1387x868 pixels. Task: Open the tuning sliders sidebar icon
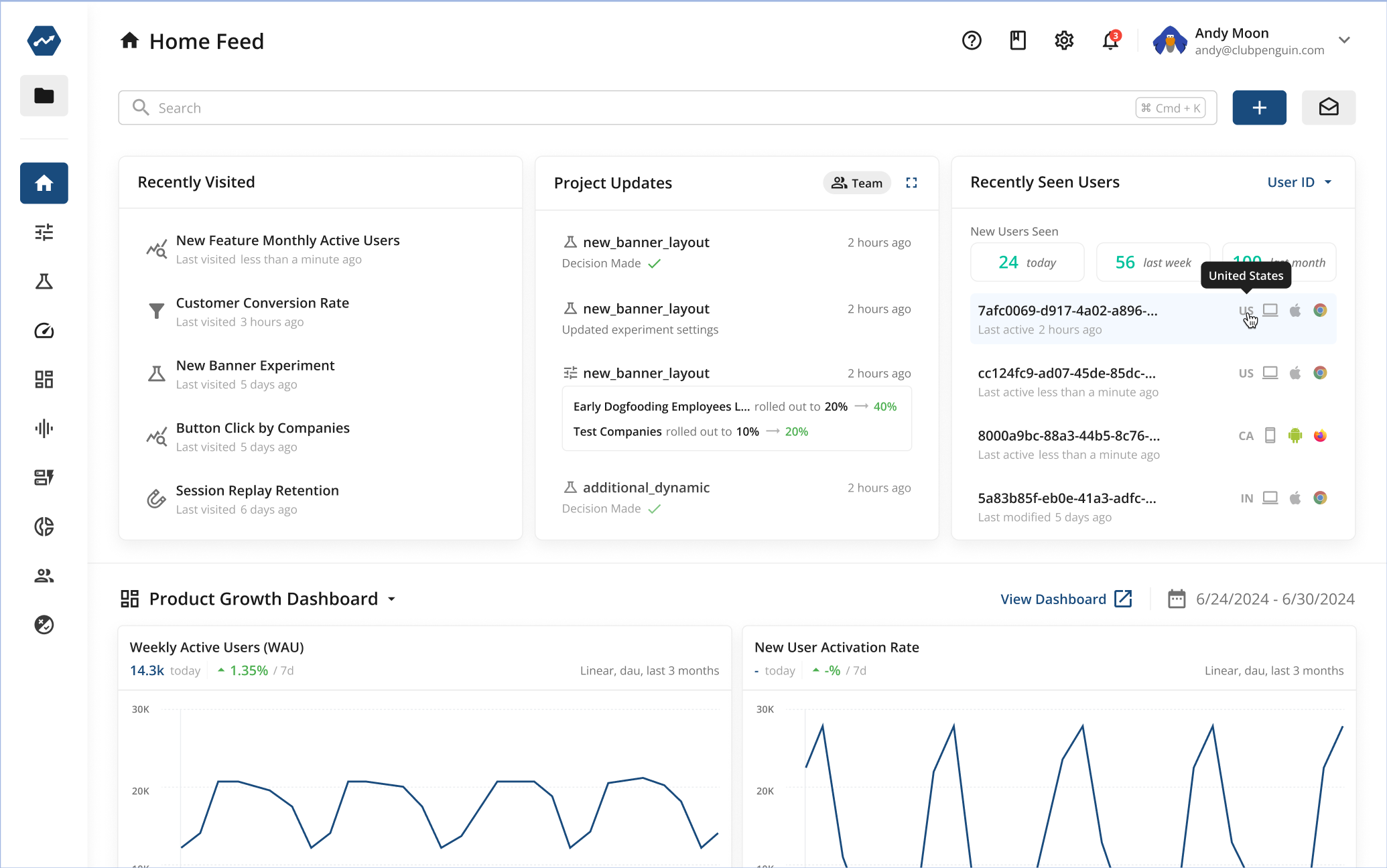point(44,232)
